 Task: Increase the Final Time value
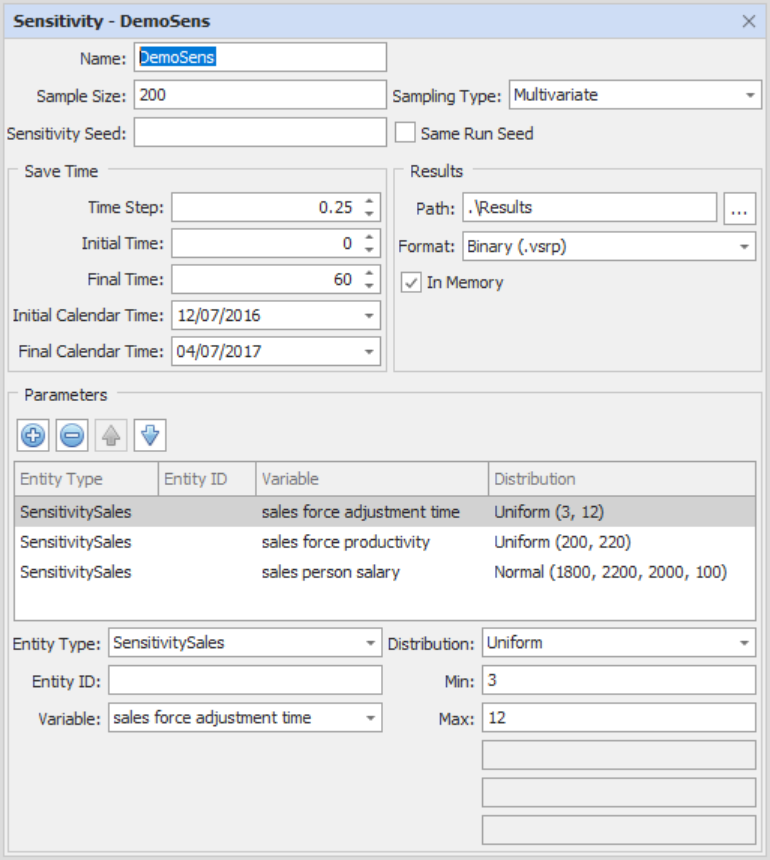(x=369, y=273)
